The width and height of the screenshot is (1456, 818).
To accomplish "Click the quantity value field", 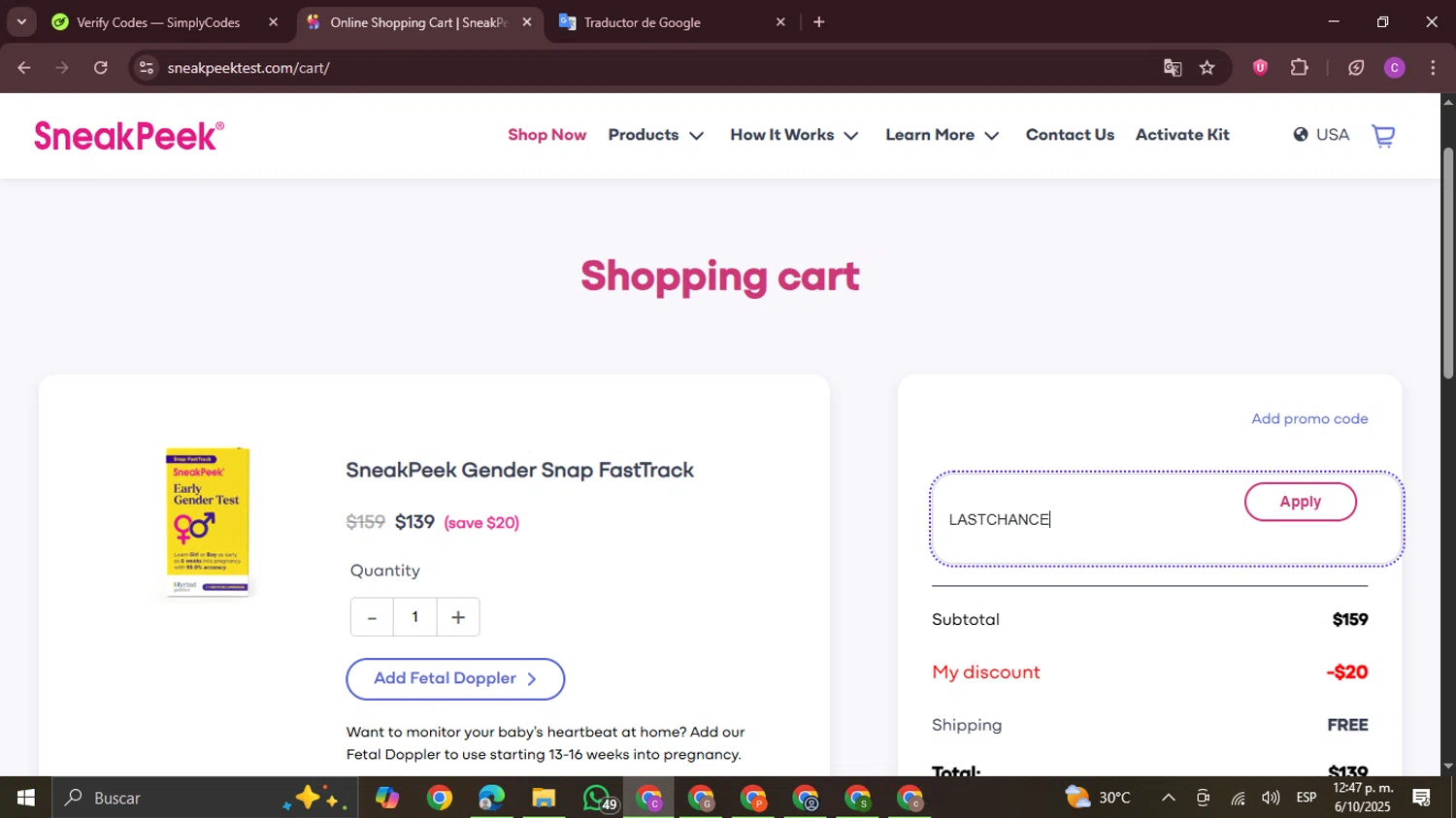I will pos(415,617).
